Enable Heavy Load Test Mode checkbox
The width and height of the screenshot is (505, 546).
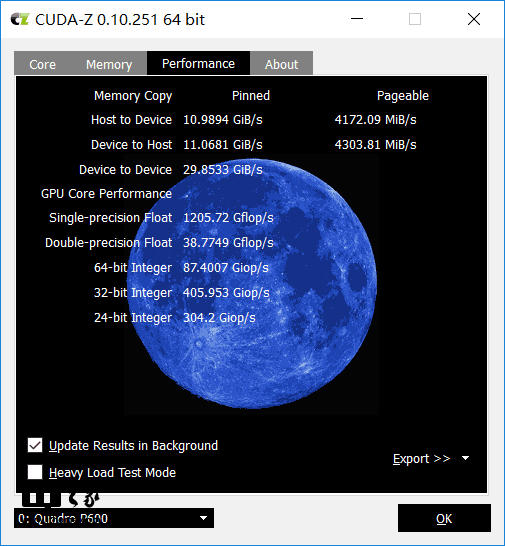[35, 472]
